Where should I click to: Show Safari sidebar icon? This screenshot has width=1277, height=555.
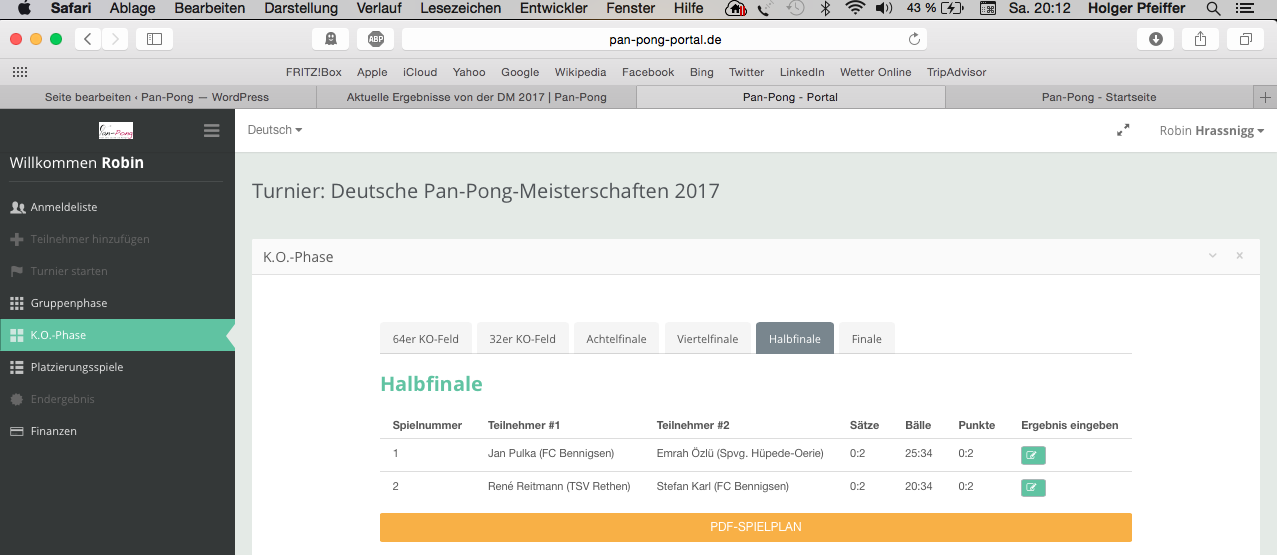click(154, 39)
